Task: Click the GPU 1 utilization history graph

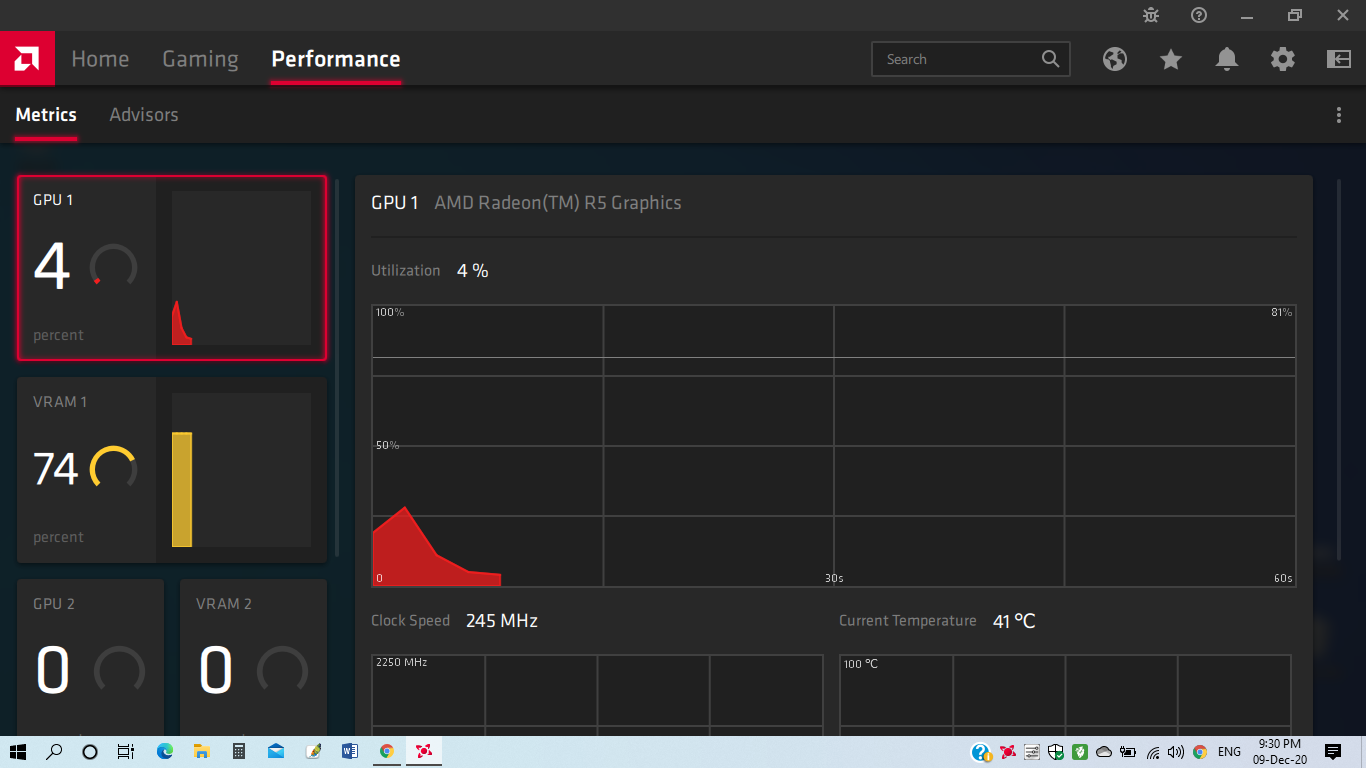Action: click(x=834, y=446)
